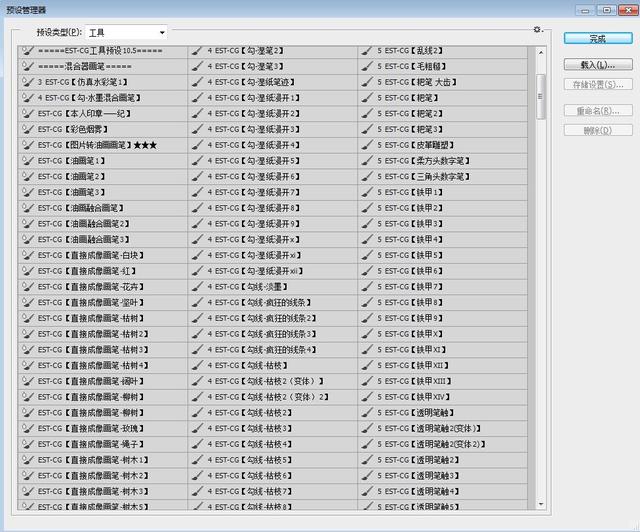Open the preset manager gear menu icon
The height and width of the screenshot is (532, 640).
point(538,29)
